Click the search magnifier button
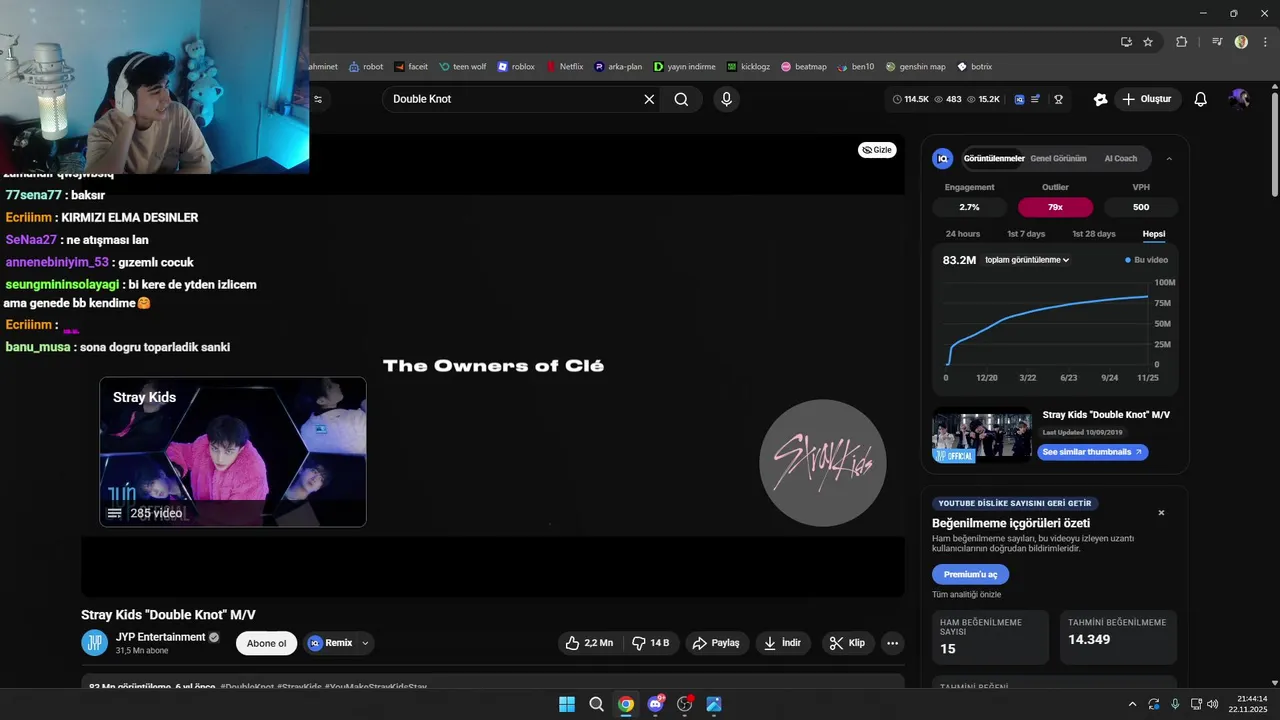This screenshot has height=720, width=1280. tap(681, 99)
